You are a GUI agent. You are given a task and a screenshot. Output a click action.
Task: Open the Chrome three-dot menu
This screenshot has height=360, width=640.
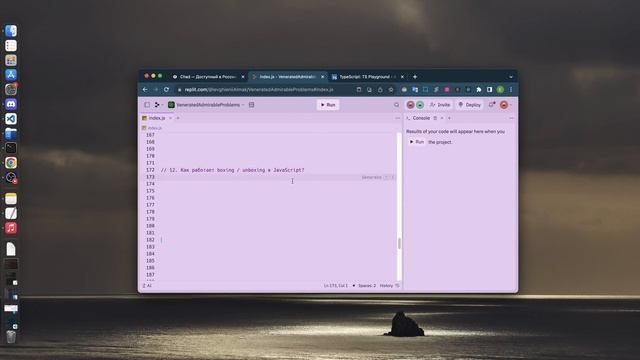click(511, 89)
